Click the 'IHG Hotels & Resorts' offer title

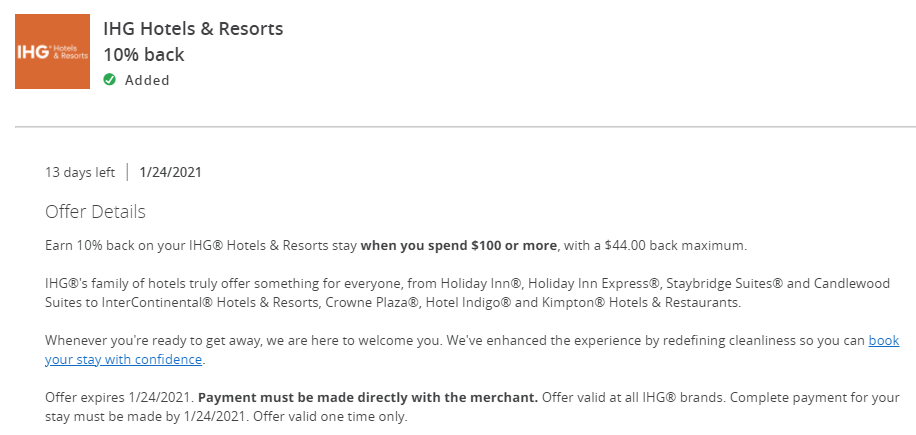193,29
